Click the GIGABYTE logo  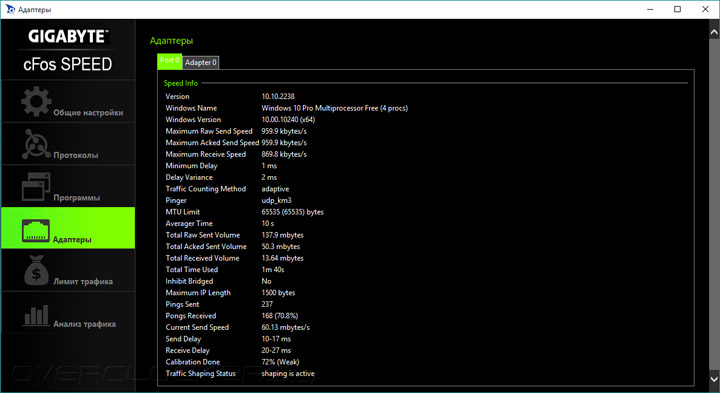tap(68, 36)
